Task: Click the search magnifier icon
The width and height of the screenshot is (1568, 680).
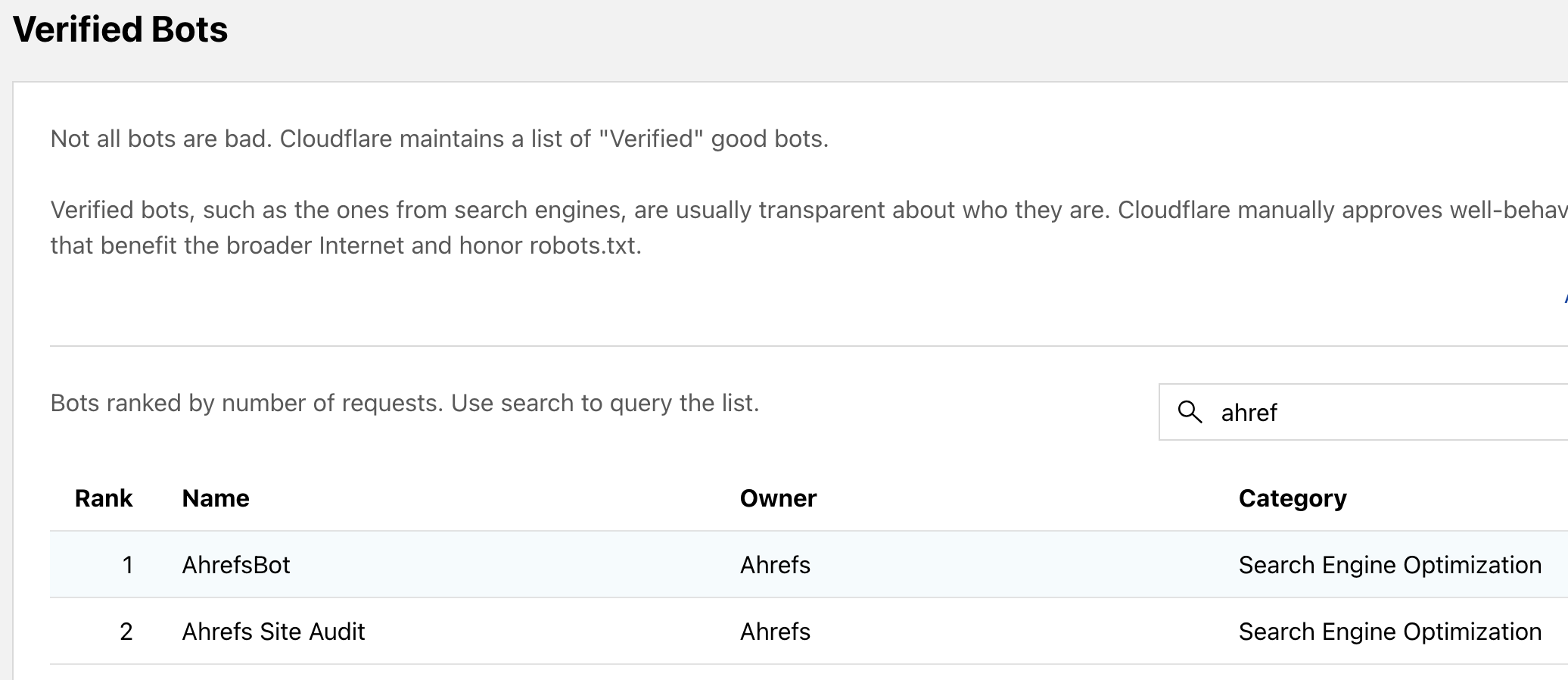Action: point(1190,412)
